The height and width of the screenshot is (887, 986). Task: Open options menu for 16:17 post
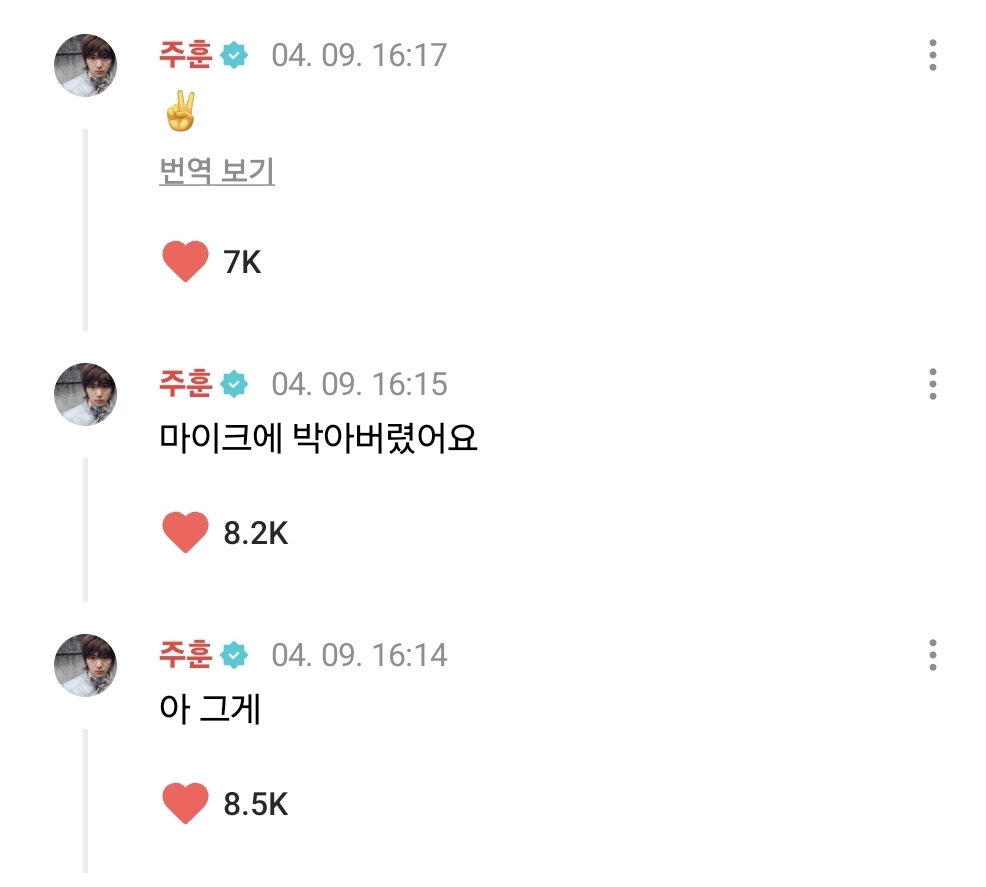[x=932, y=55]
